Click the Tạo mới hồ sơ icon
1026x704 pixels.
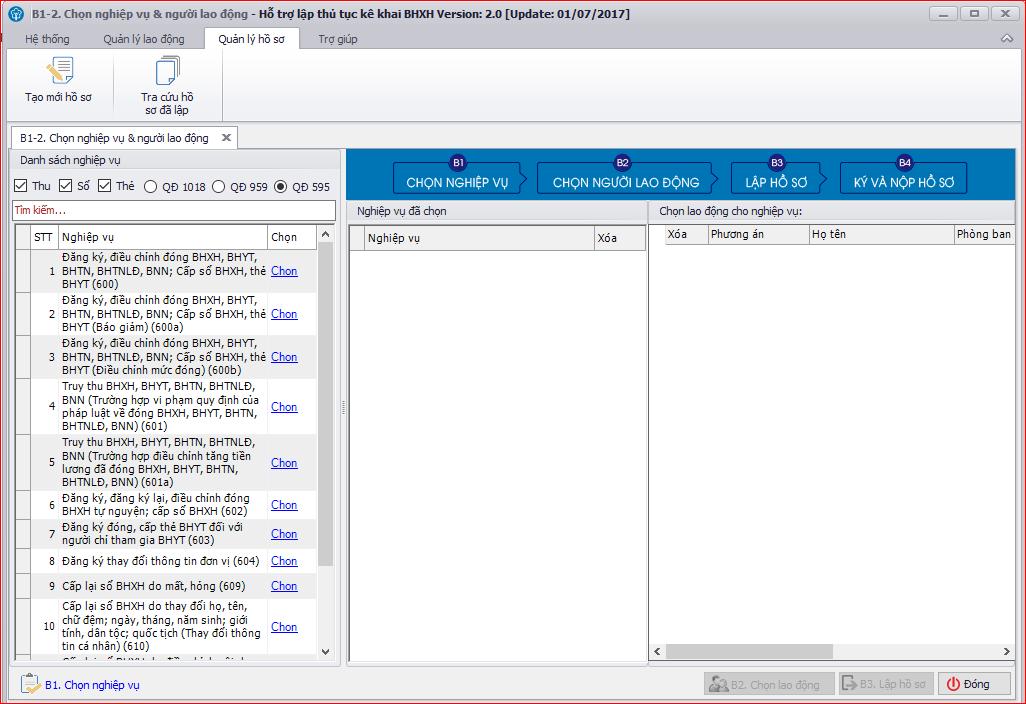coord(59,72)
